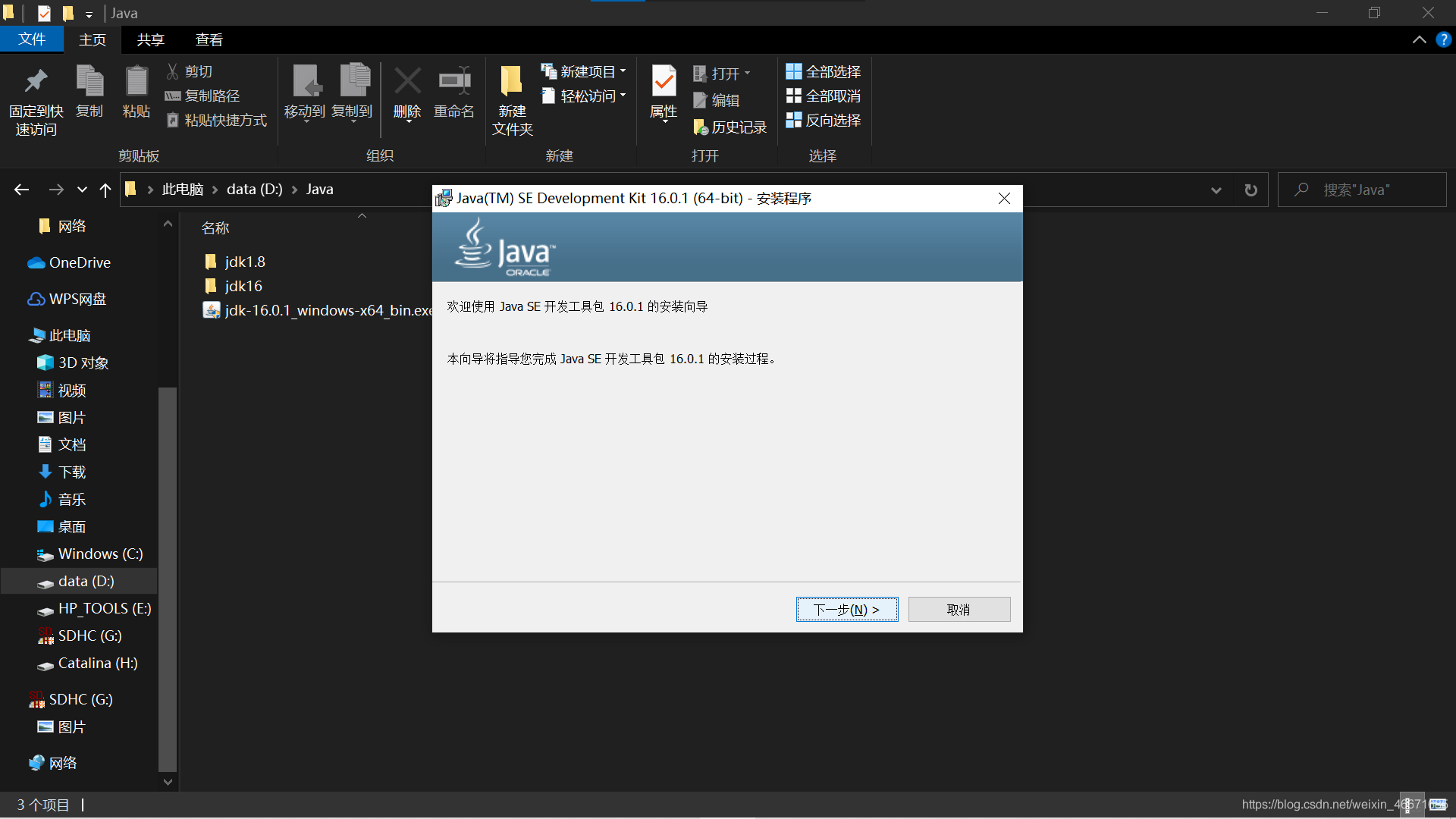Refresh the Java folder view
This screenshot has height=819, width=1456.
(1251, 190)
